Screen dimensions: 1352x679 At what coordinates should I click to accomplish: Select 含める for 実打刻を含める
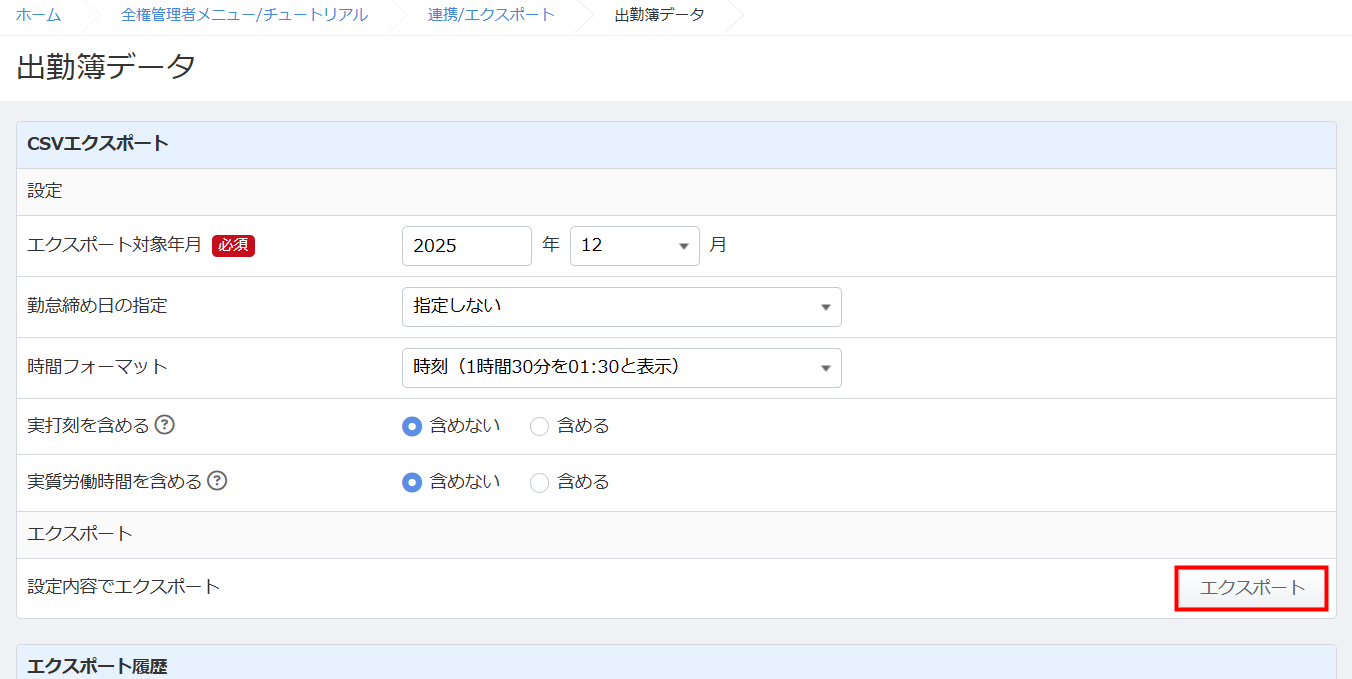[x=540, y=426]
